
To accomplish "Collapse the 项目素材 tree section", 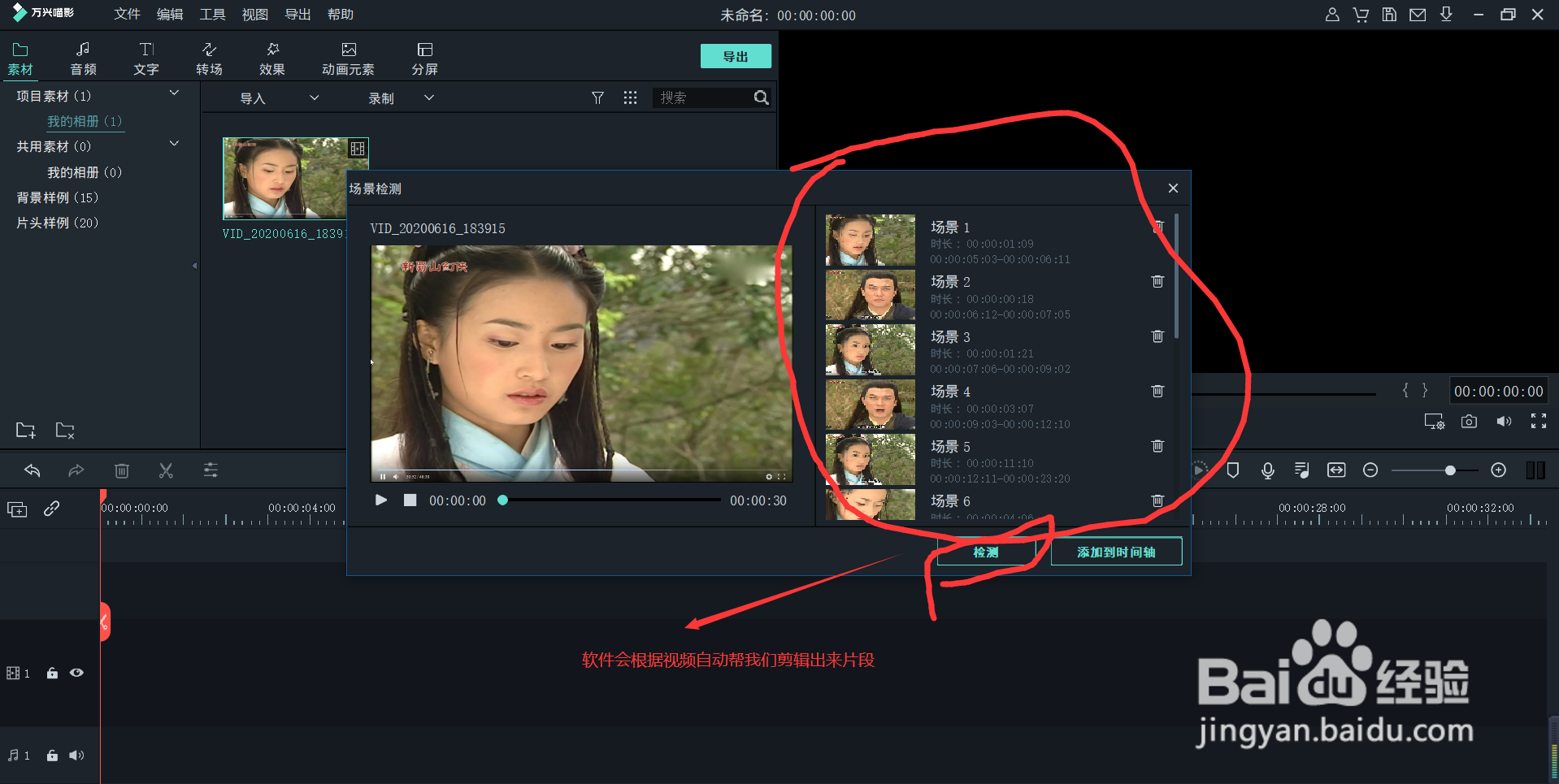I will coord(174,93).
